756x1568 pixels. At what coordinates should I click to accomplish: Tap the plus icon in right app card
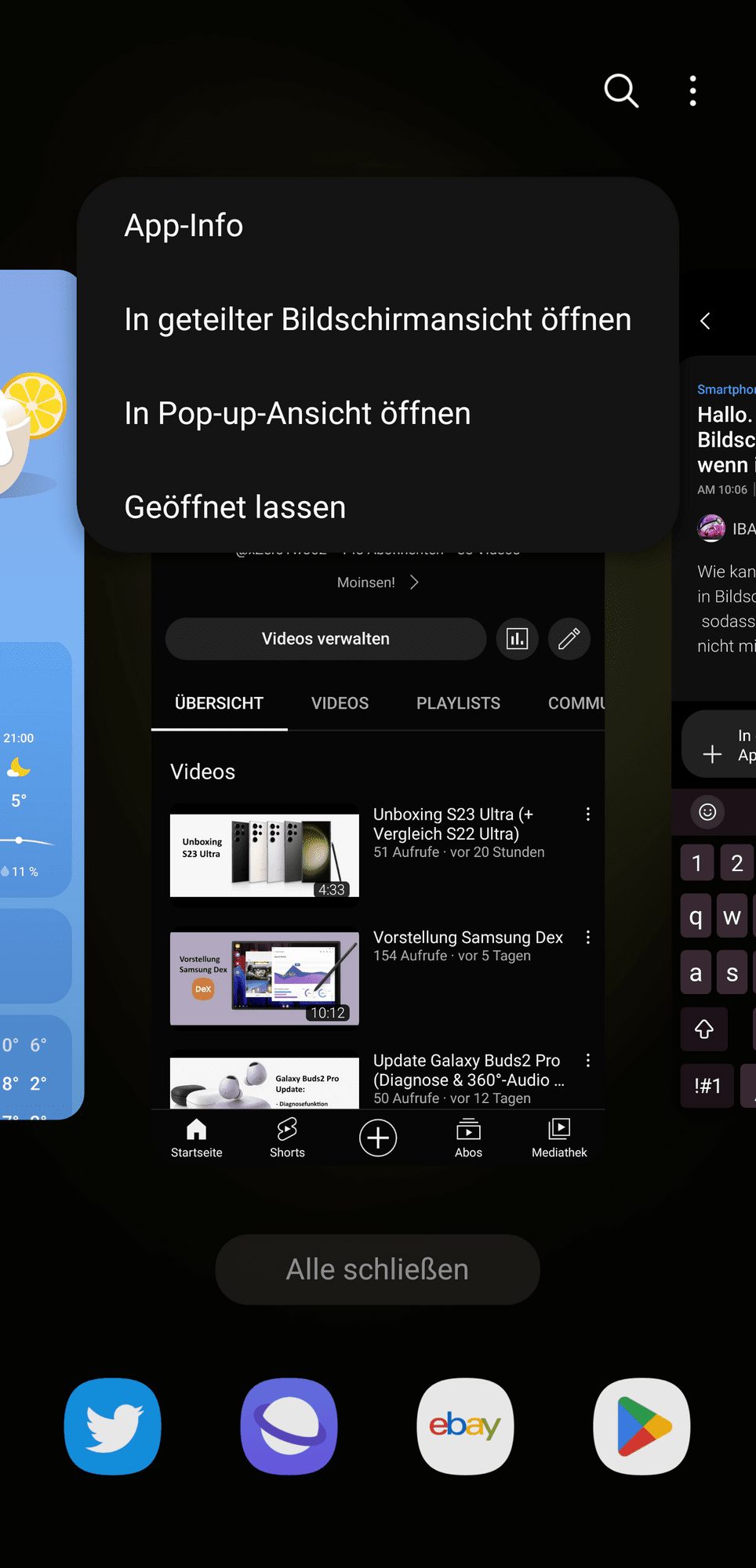click(712, 754)
